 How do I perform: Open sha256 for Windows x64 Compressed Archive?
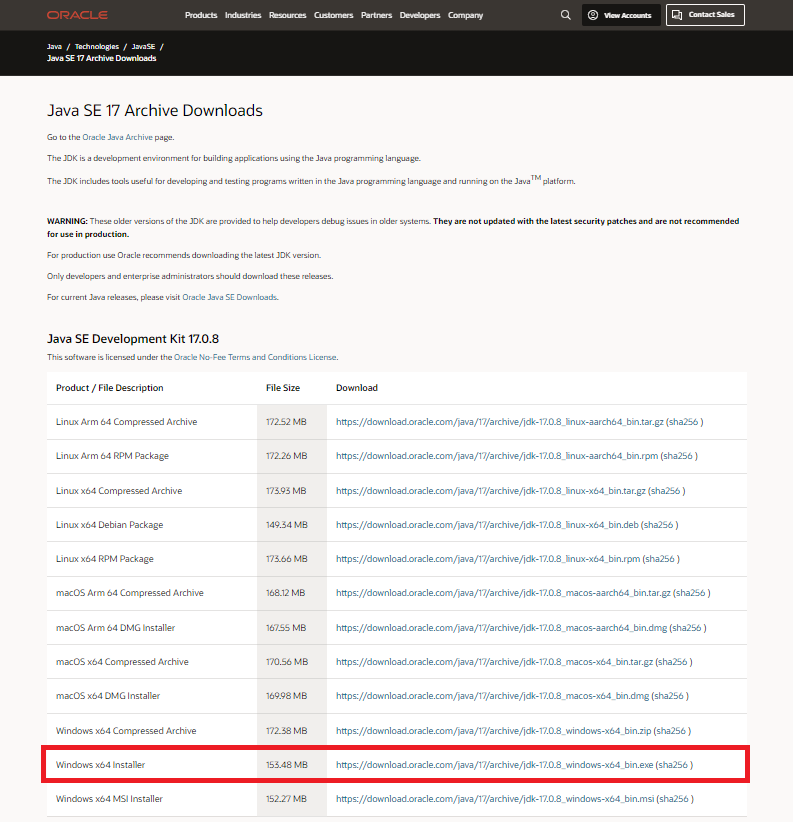(671, 731)
